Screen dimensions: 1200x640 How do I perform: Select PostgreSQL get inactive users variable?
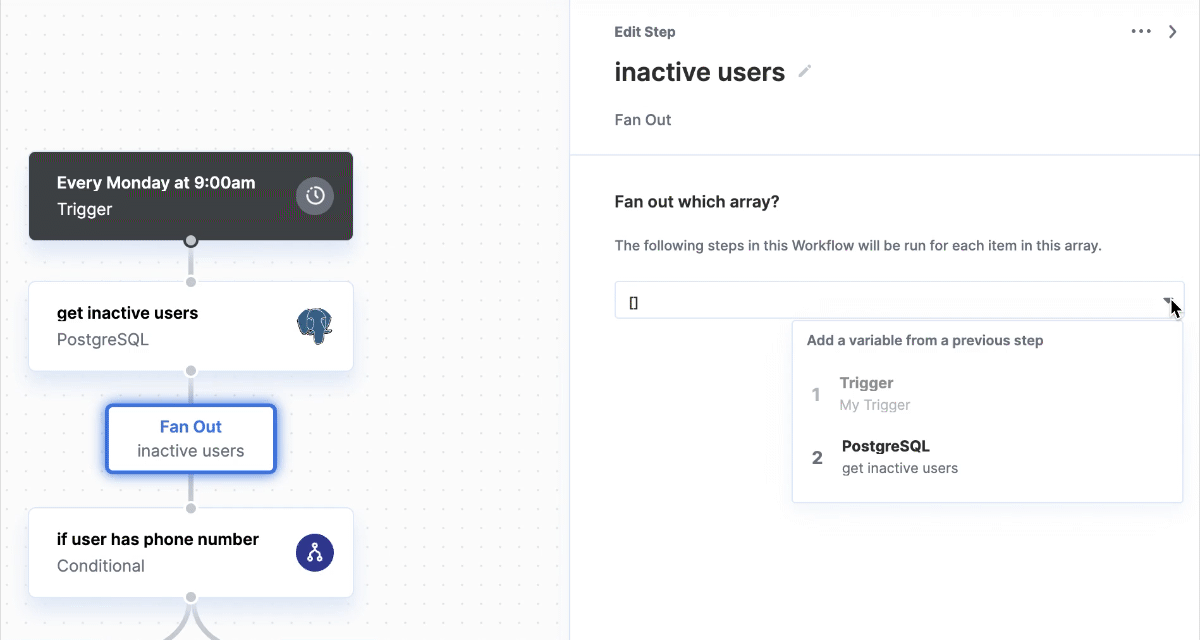899,457
